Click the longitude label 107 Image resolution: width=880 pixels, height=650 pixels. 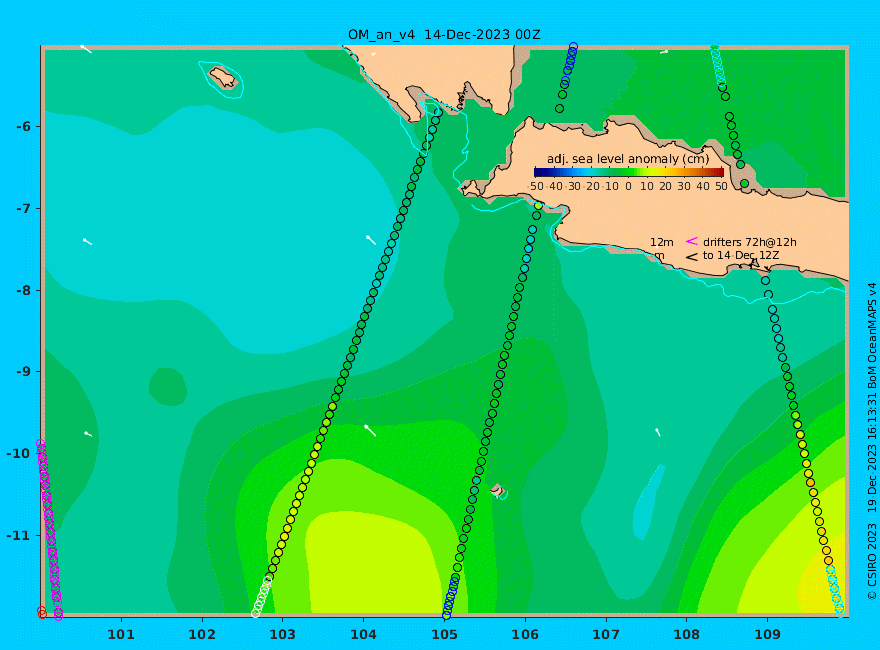(x=606, y=635)
